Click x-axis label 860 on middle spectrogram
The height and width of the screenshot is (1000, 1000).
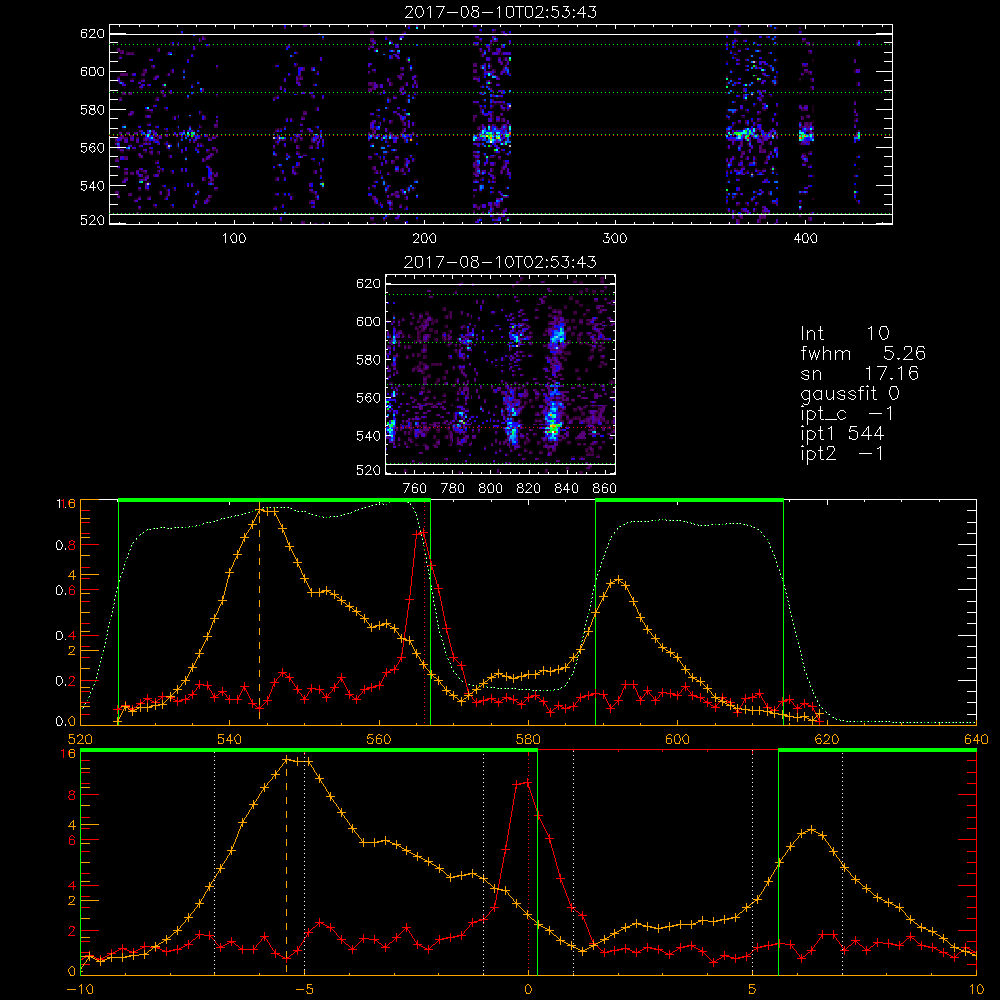[x=604, y=489]
